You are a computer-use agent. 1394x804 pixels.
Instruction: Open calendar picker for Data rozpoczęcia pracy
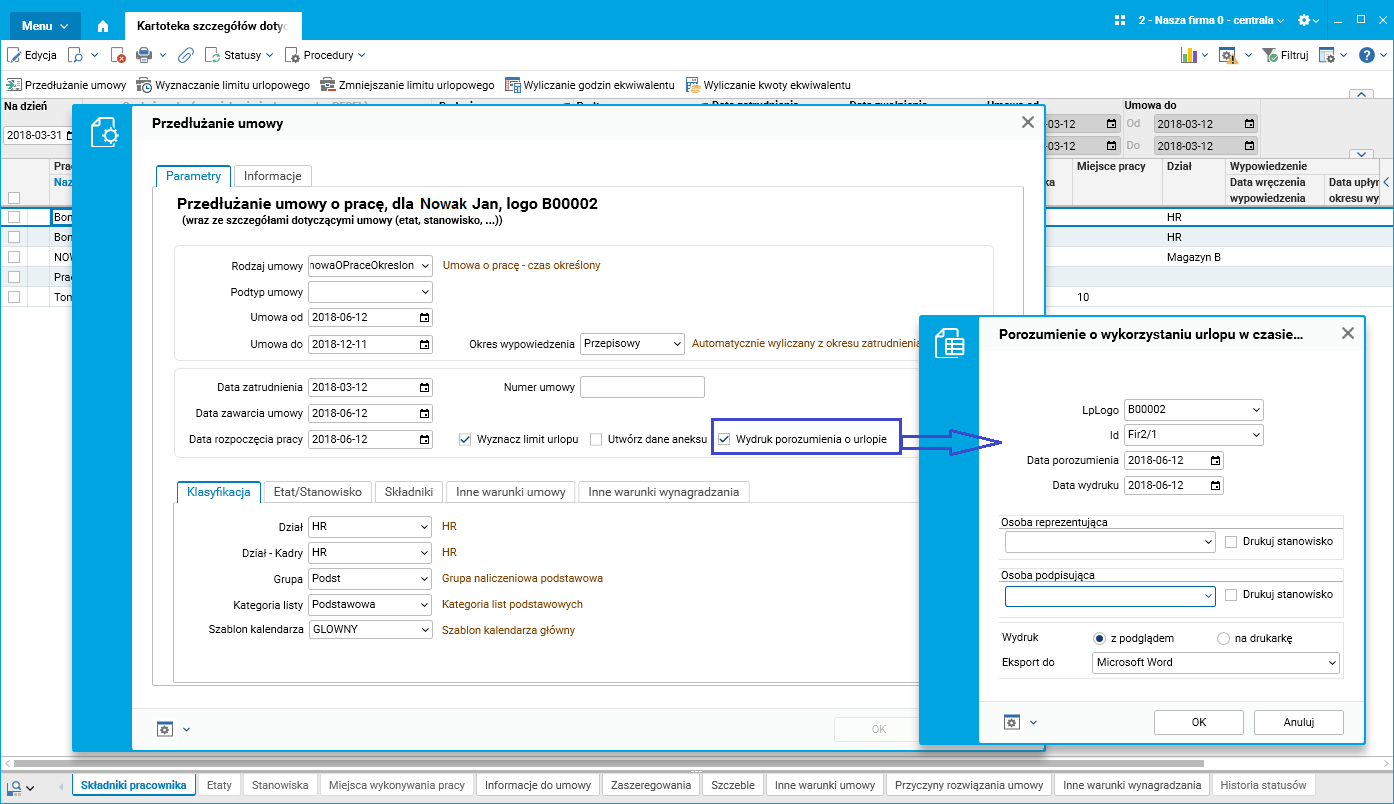[x=424, y=439]
